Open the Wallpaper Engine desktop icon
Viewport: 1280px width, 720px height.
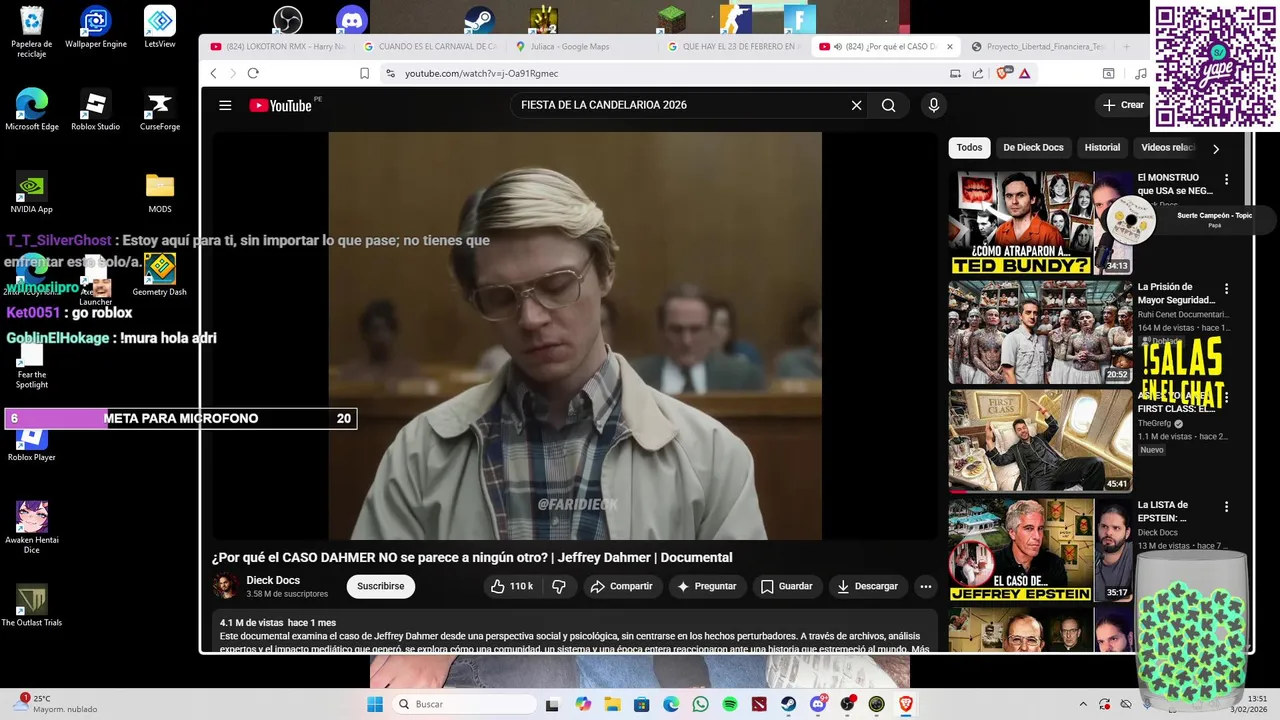click(x=96, y=28)
